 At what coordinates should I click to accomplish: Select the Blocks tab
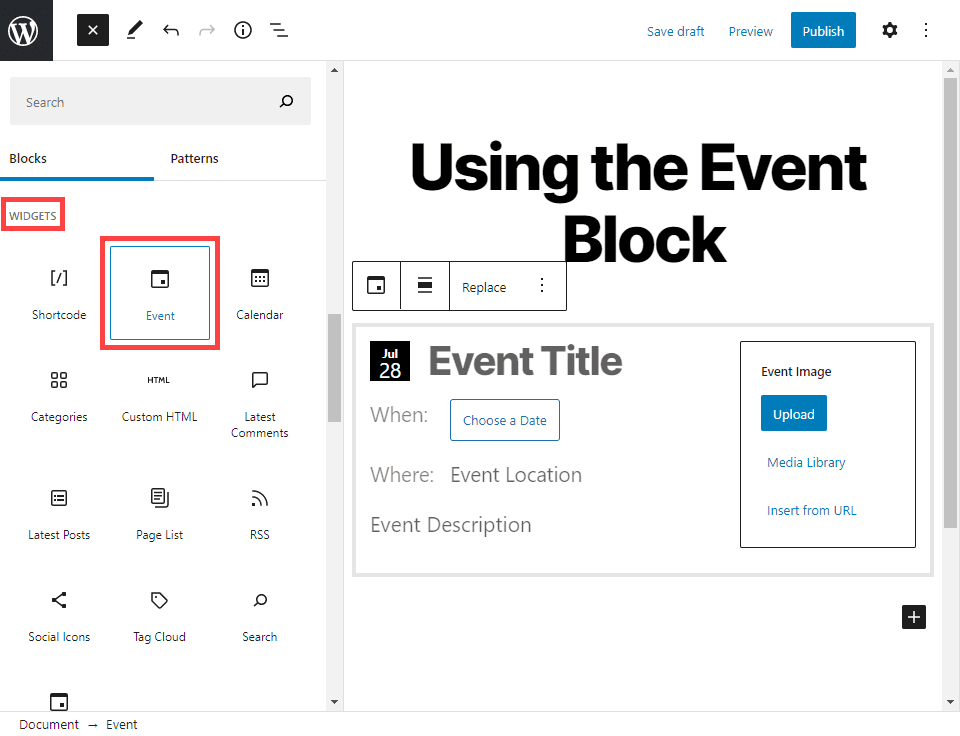pos(28,158)
